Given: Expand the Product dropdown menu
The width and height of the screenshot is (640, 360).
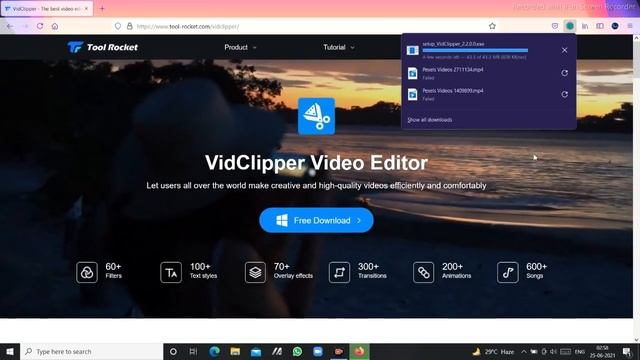Looking at the screenshot, I should pos(240,47).
